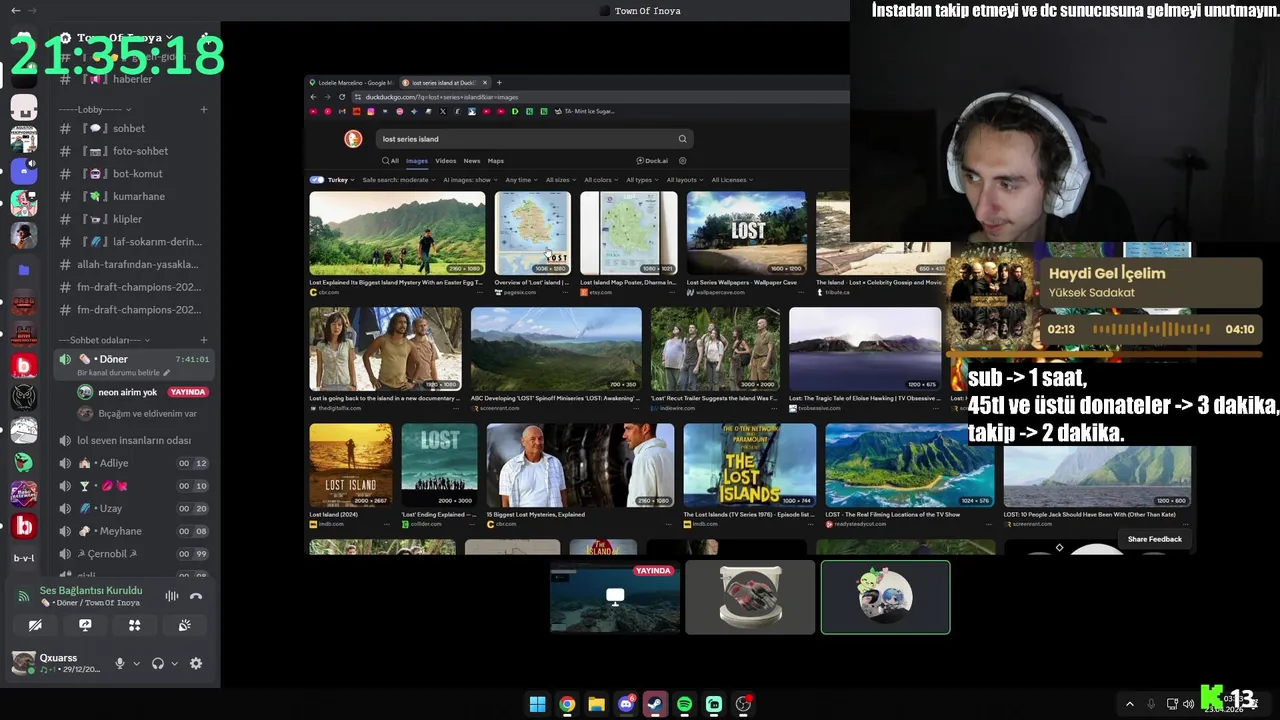Open the All sizes filter
The image size is (1280, 720).
[560, 180]
